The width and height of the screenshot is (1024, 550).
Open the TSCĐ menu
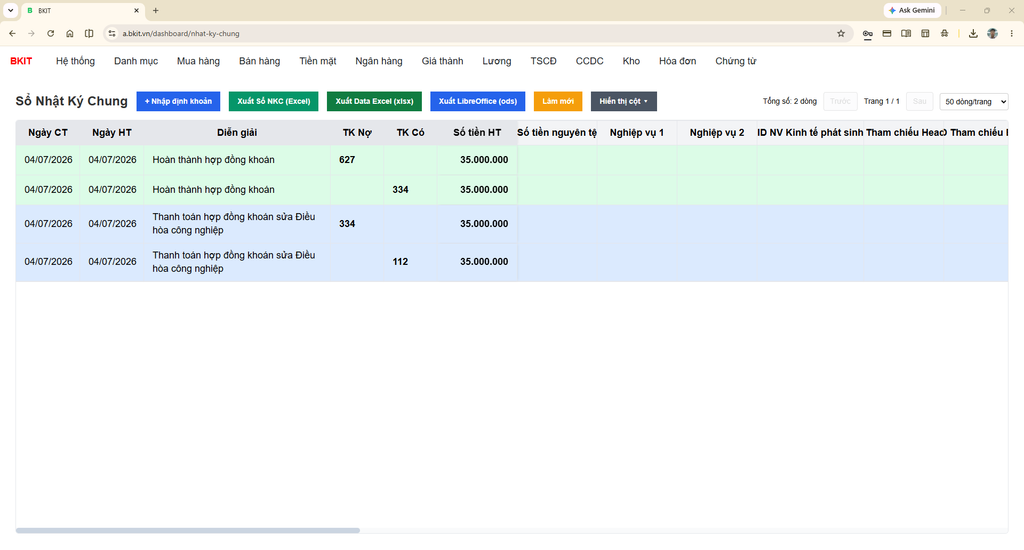(x=543, y=61)
